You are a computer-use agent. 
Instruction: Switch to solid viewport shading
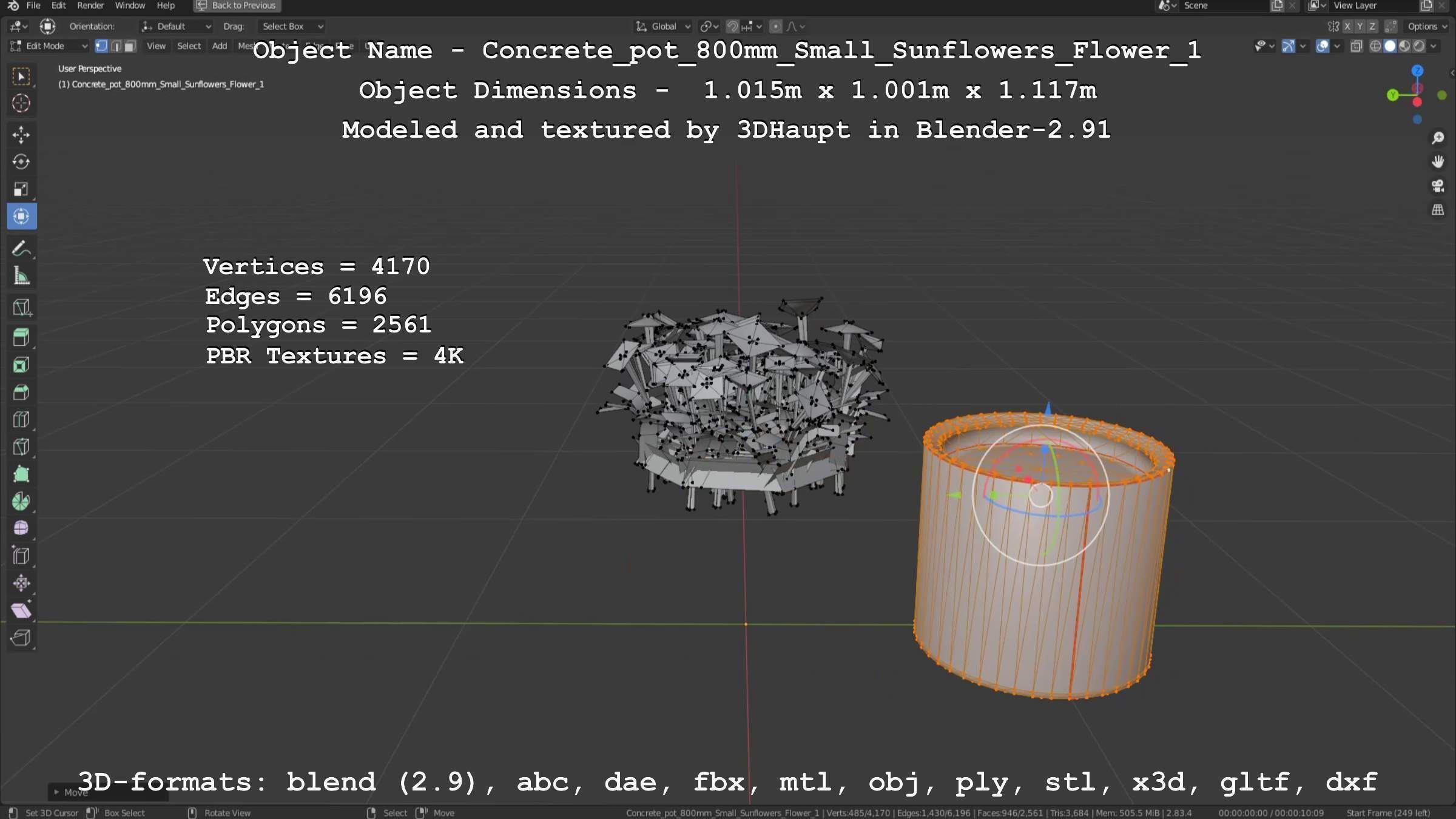pos(1390,46)
